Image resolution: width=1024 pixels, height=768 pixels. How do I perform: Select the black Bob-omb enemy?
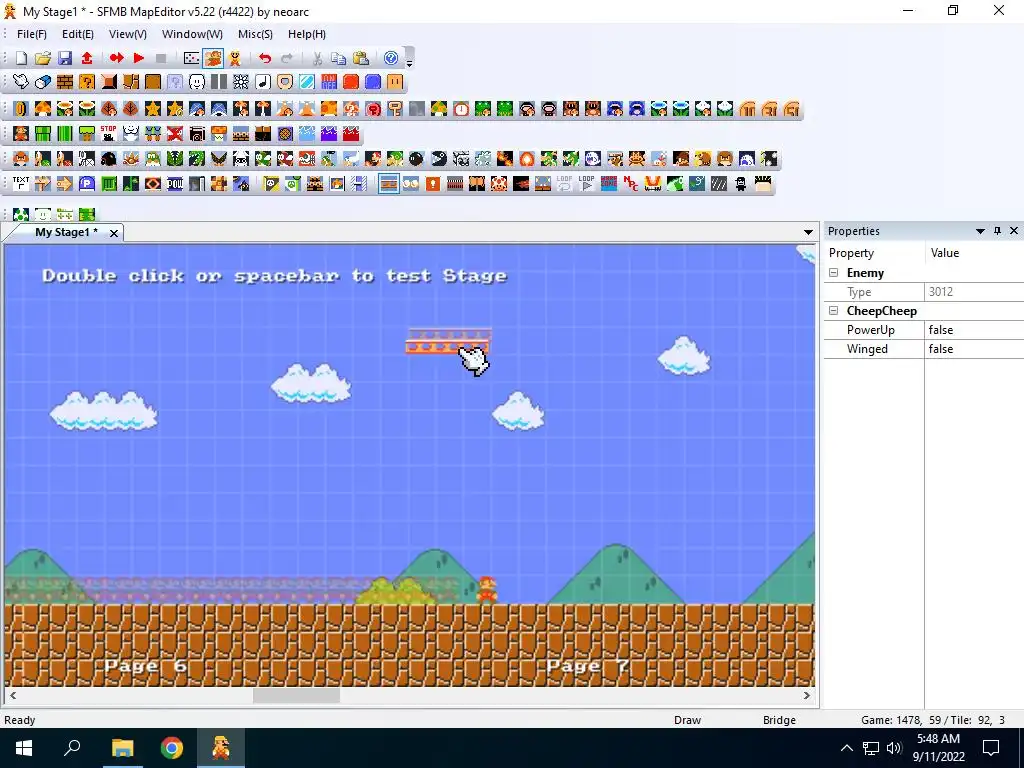click(x=416, y=159)
